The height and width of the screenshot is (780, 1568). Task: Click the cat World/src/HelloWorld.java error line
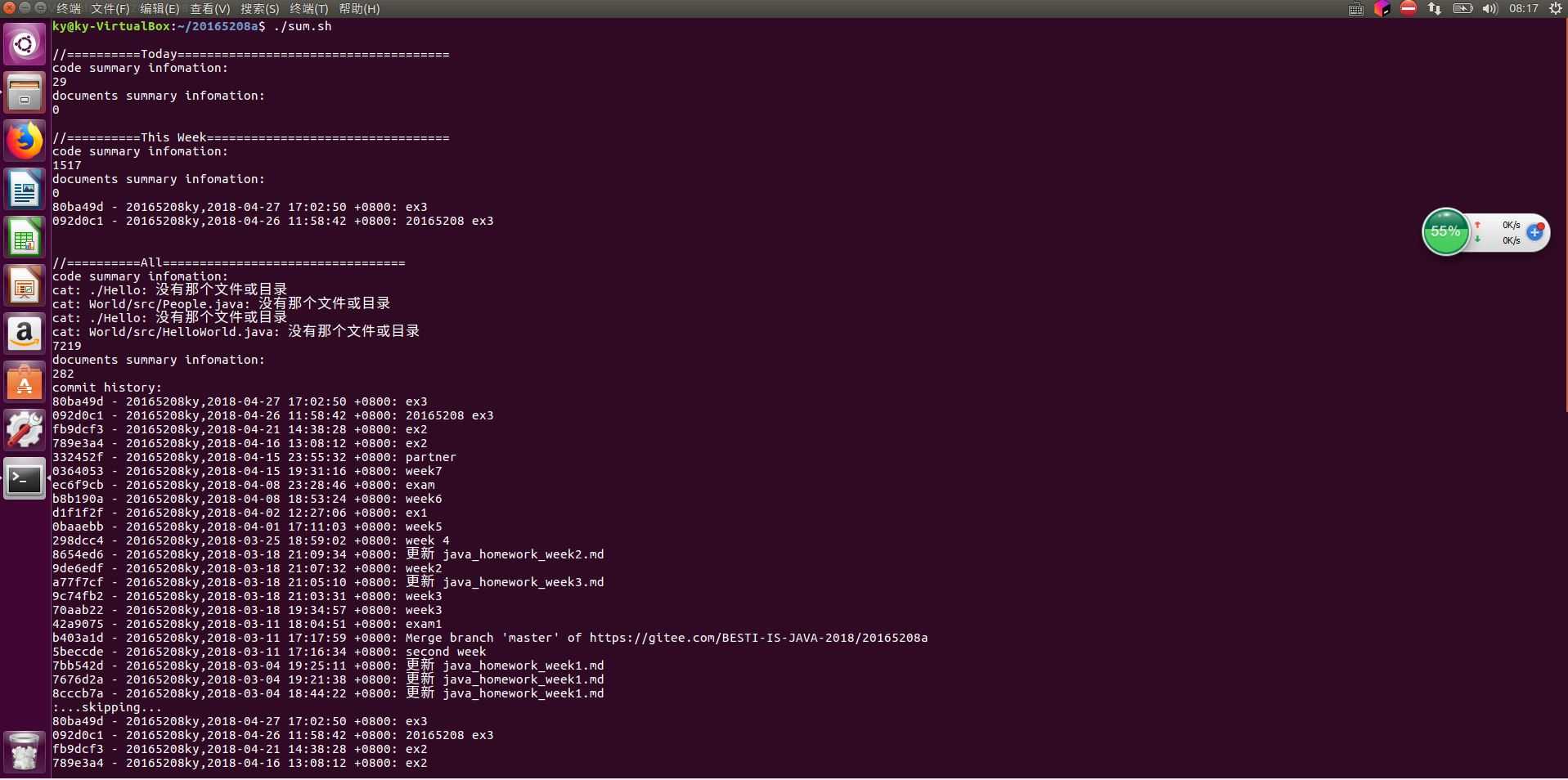coord(236,332)
